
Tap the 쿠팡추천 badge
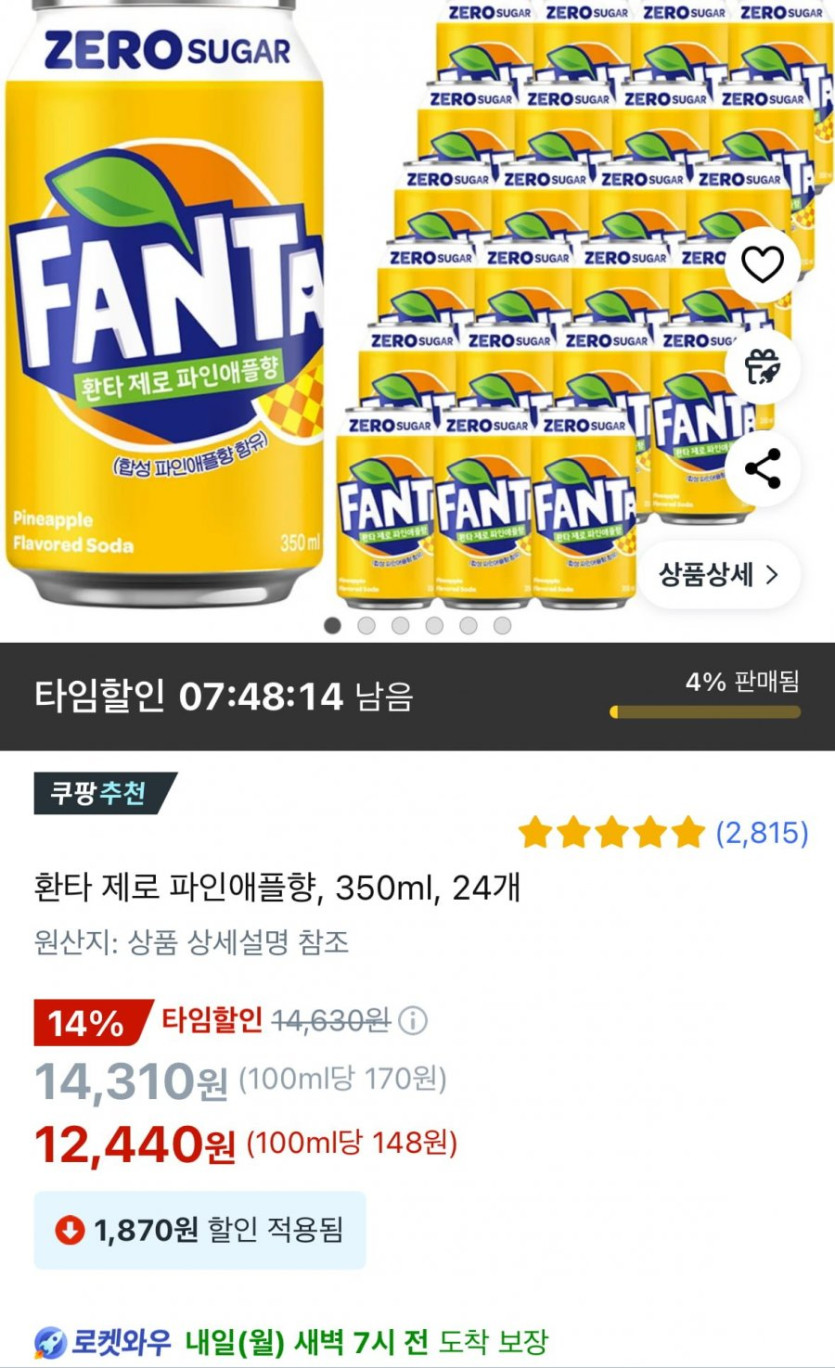(104, 793)
